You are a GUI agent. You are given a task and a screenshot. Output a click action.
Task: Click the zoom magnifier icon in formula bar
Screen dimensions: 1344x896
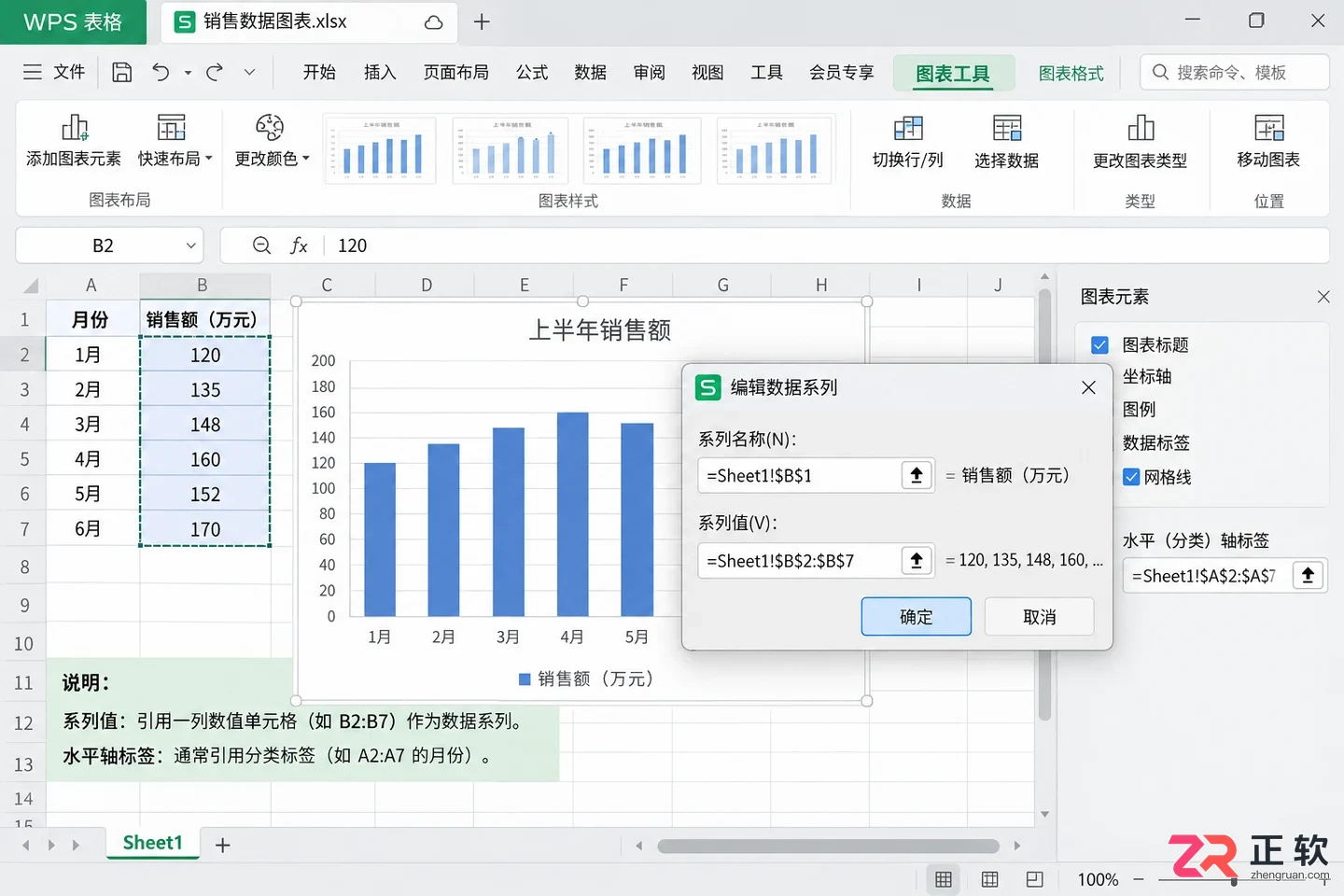click(262, 245)
